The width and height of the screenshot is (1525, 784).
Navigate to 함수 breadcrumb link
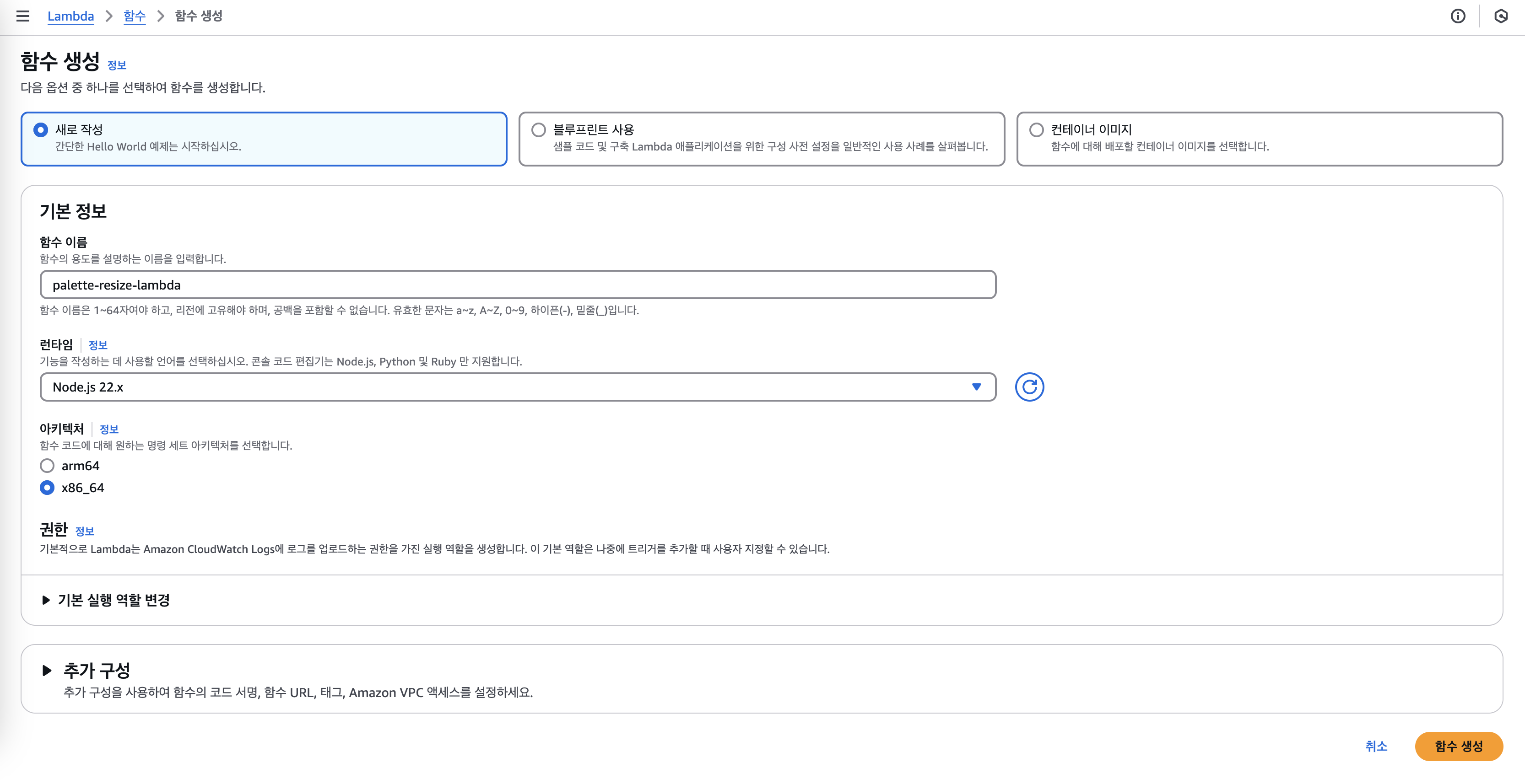135,16
